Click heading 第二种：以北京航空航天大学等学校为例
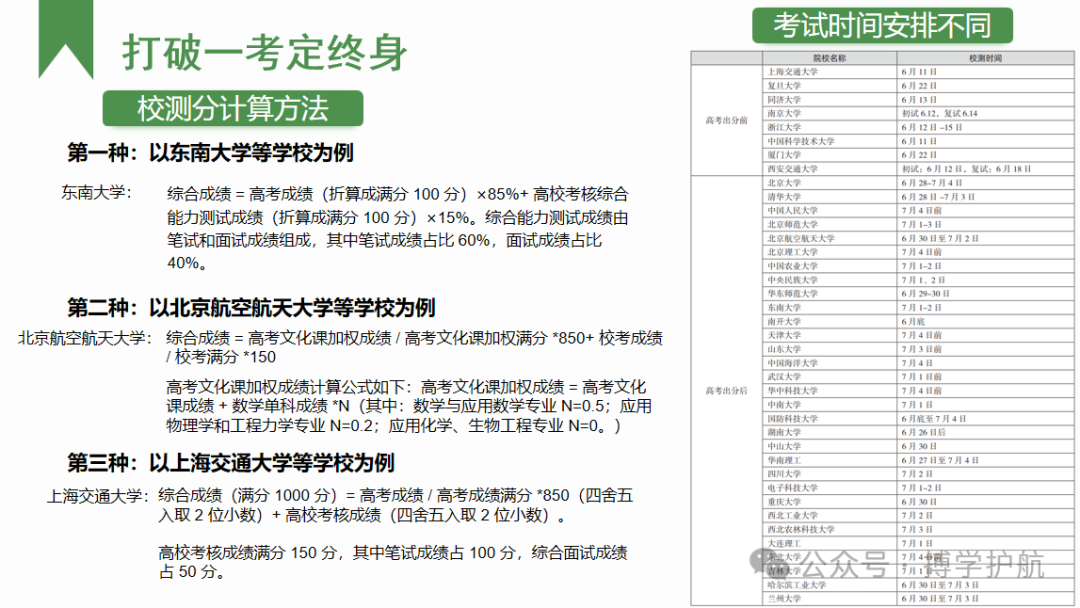Viewport: 1080px width, 608px height. tap(251, 307)
